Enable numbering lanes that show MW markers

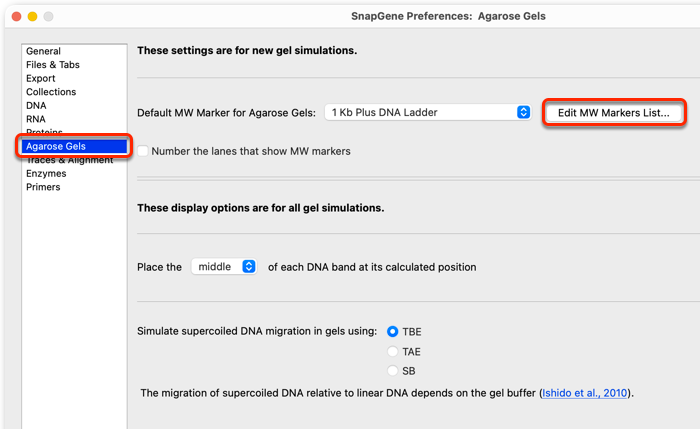(143, 151)
